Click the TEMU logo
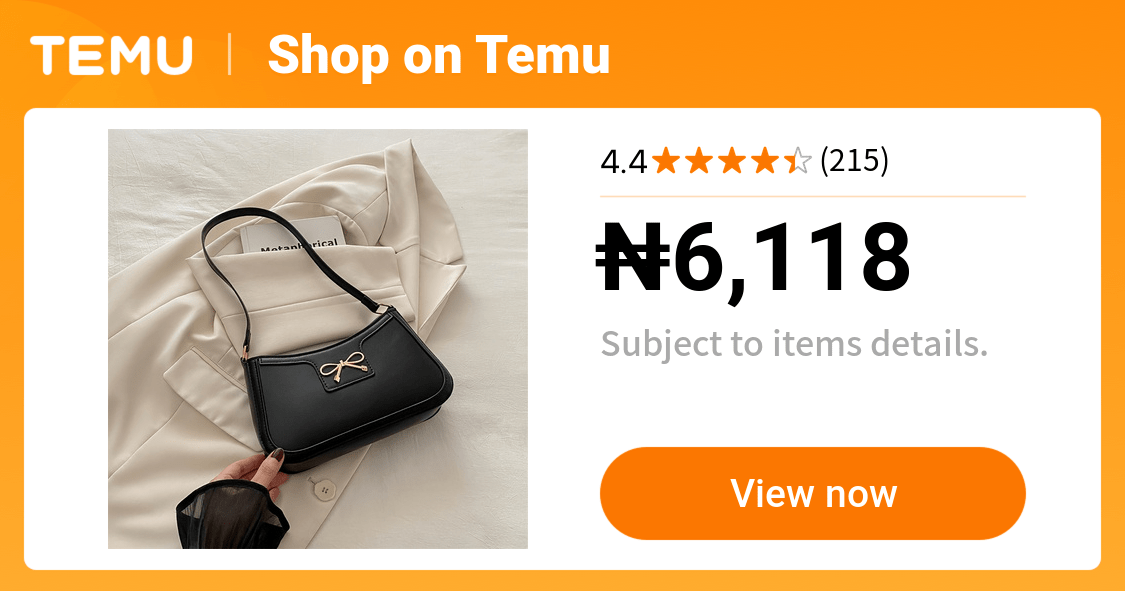The image size is (1125, 591). coord(111,55)
